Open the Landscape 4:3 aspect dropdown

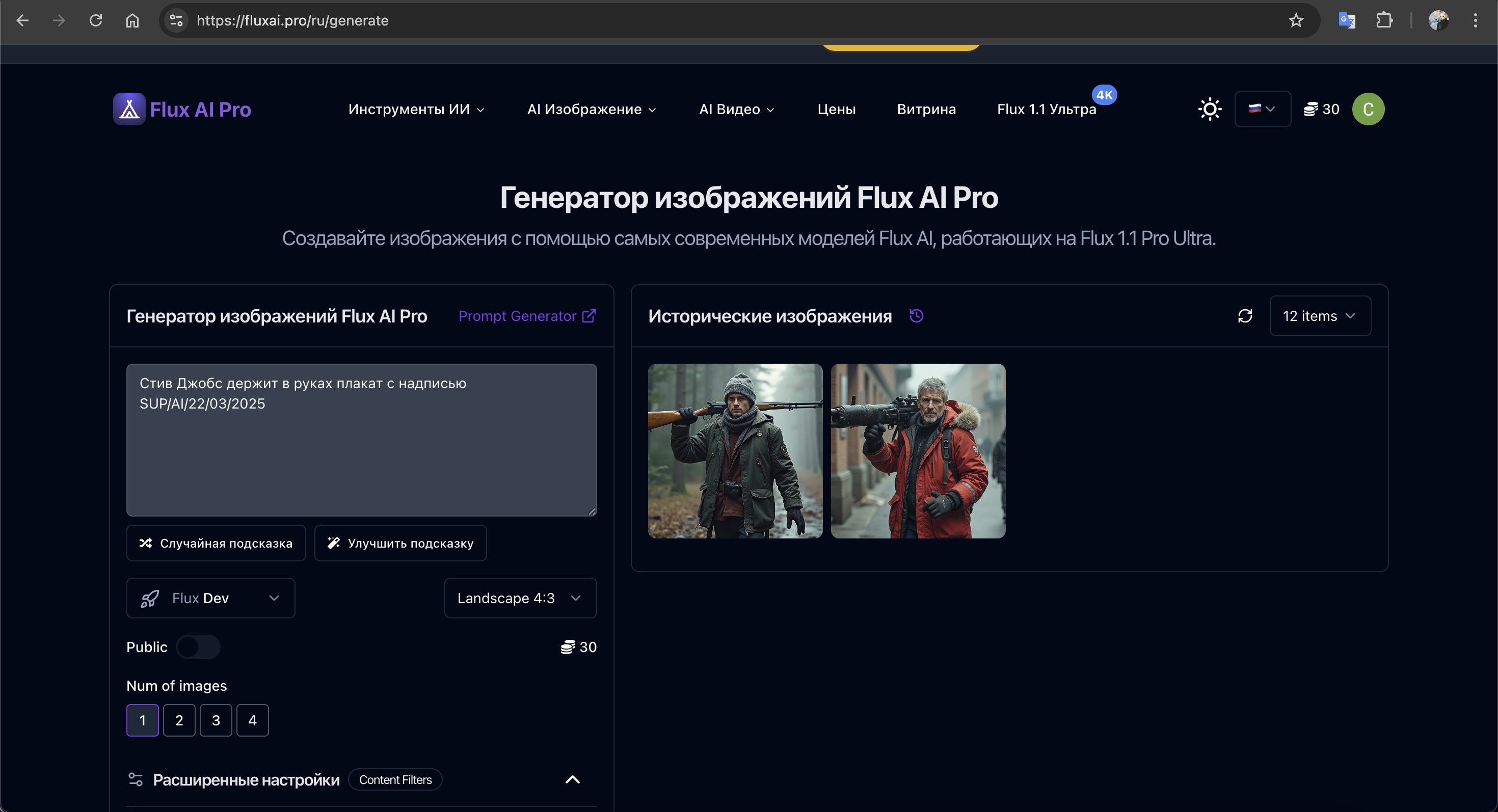[520, 598]
